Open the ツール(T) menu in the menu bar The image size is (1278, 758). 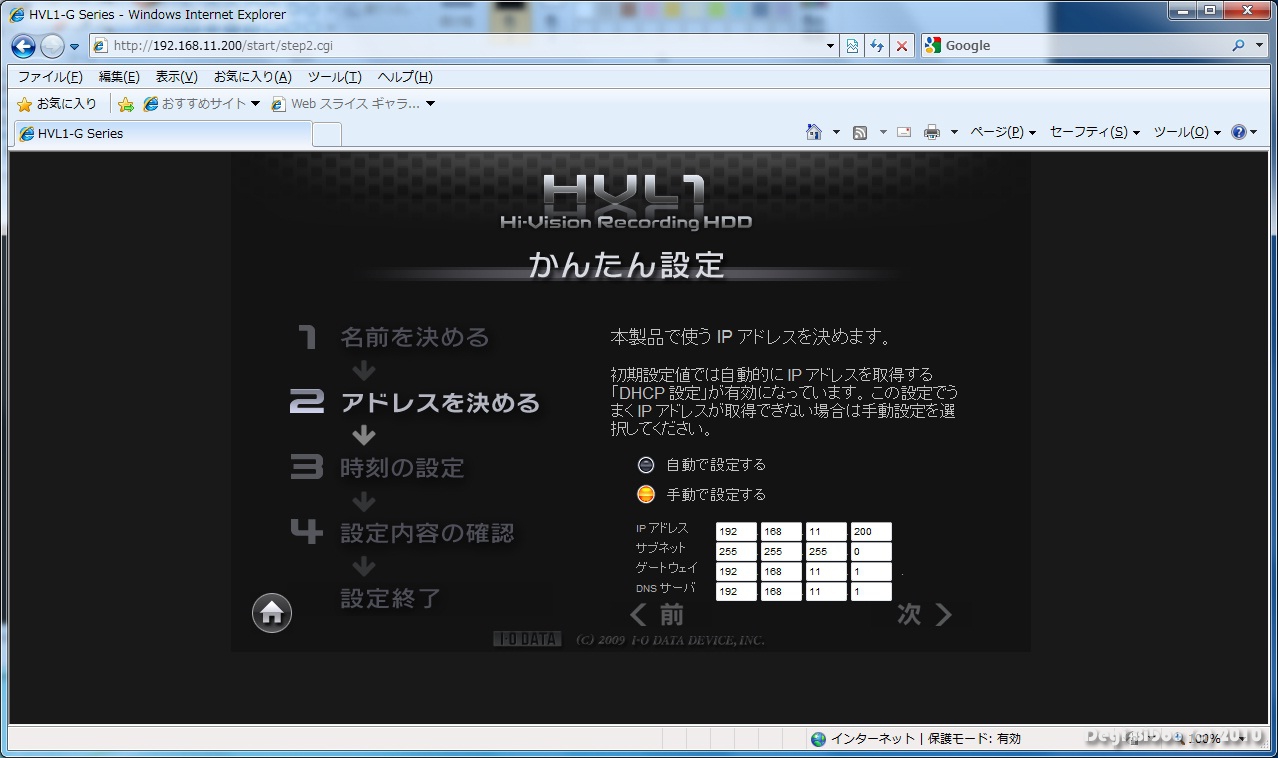(334, 77)
